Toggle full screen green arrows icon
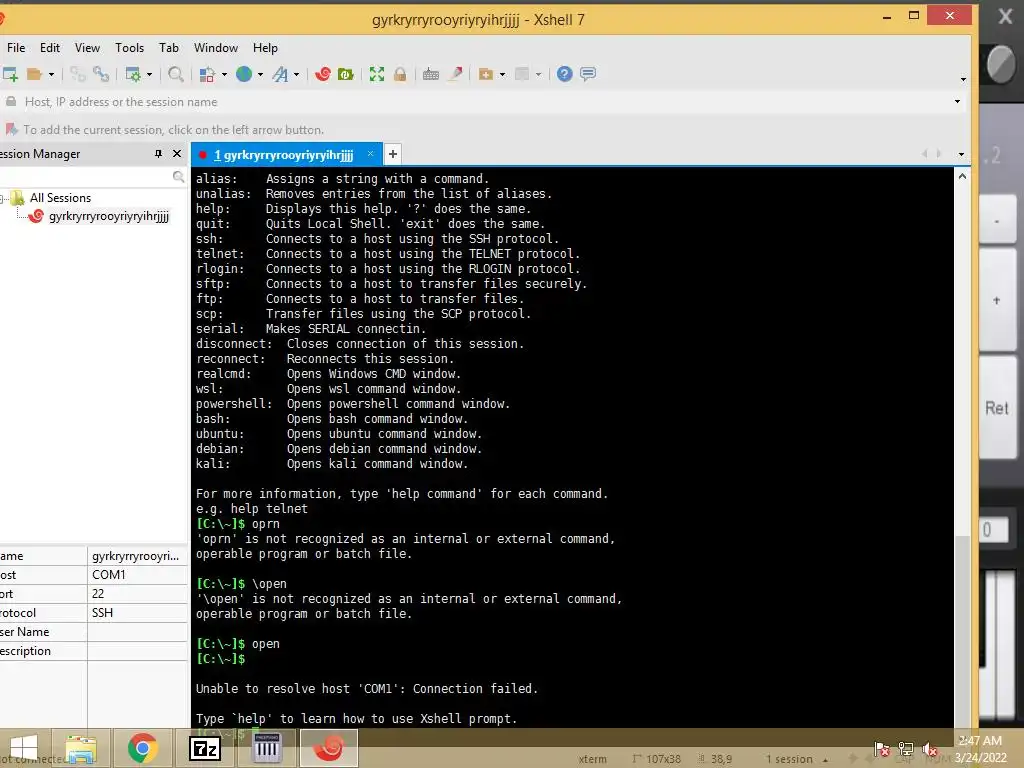 coord(377,74)
